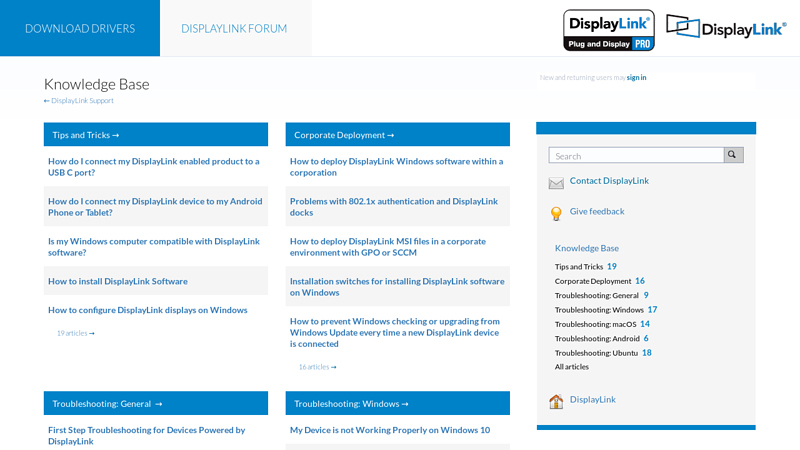Screen dimensions: 800x450
Task: Open the Download Drivers tab
Action: (x=80, y=28)
